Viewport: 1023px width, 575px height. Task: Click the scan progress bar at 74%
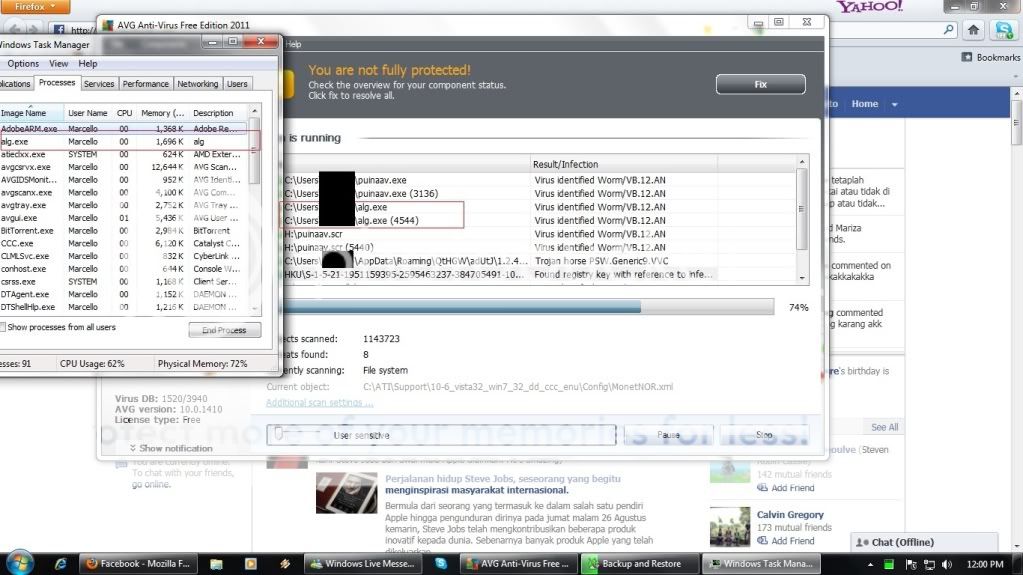click(528, 307)
